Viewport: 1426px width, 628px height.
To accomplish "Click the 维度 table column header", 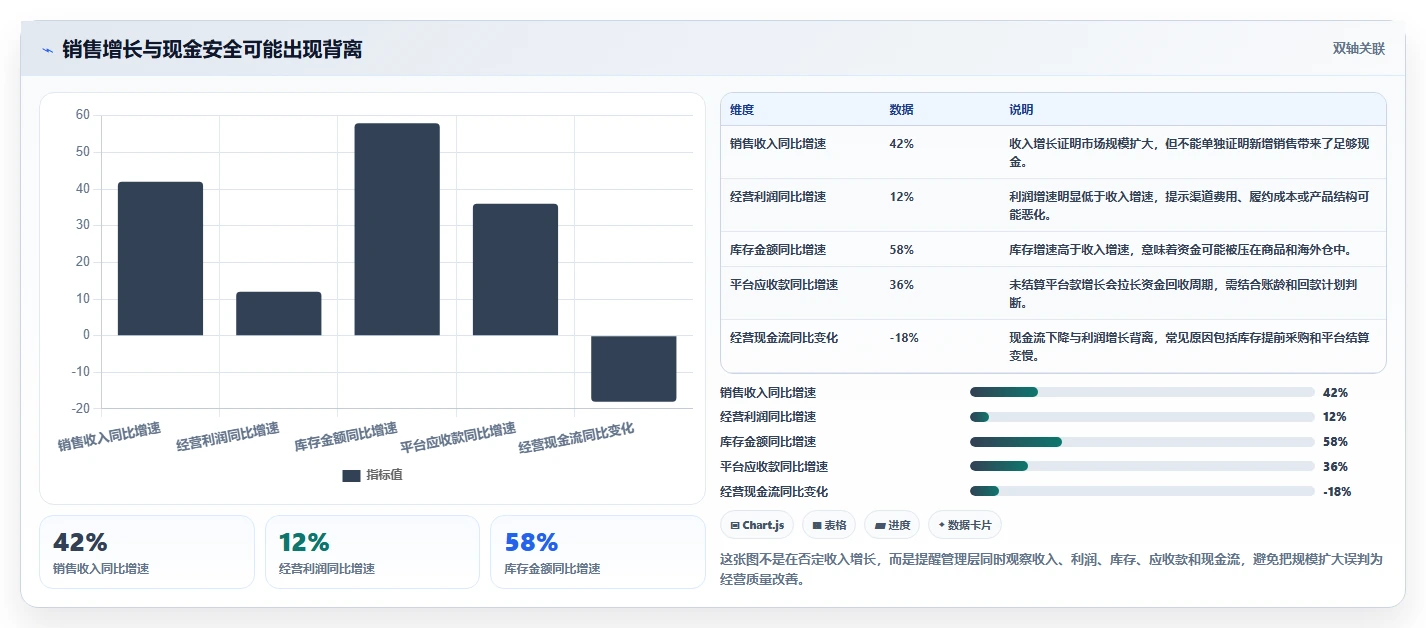I will (742, 110).
